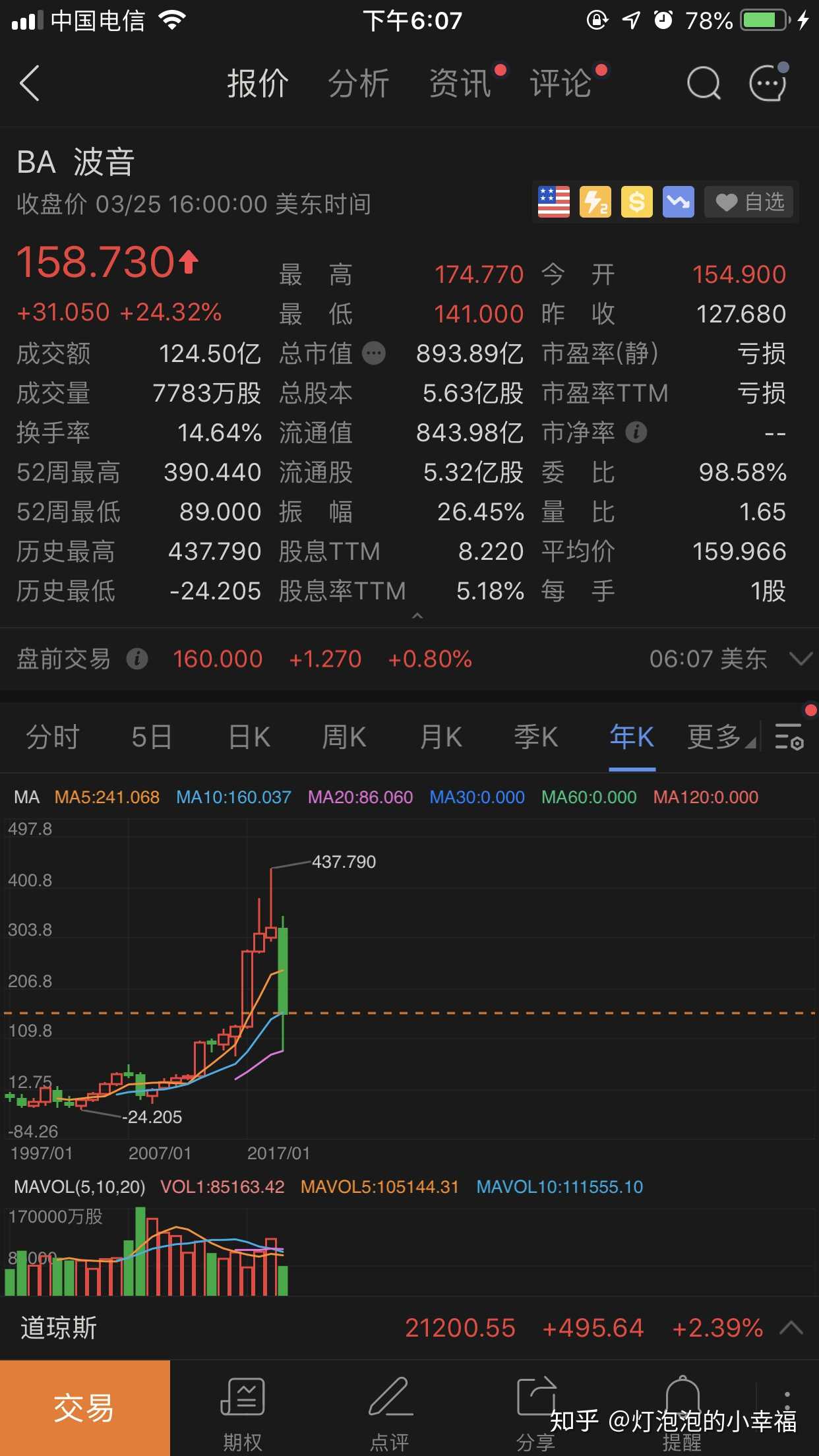Tap the tallest green volume bar

pos(140,1251)
